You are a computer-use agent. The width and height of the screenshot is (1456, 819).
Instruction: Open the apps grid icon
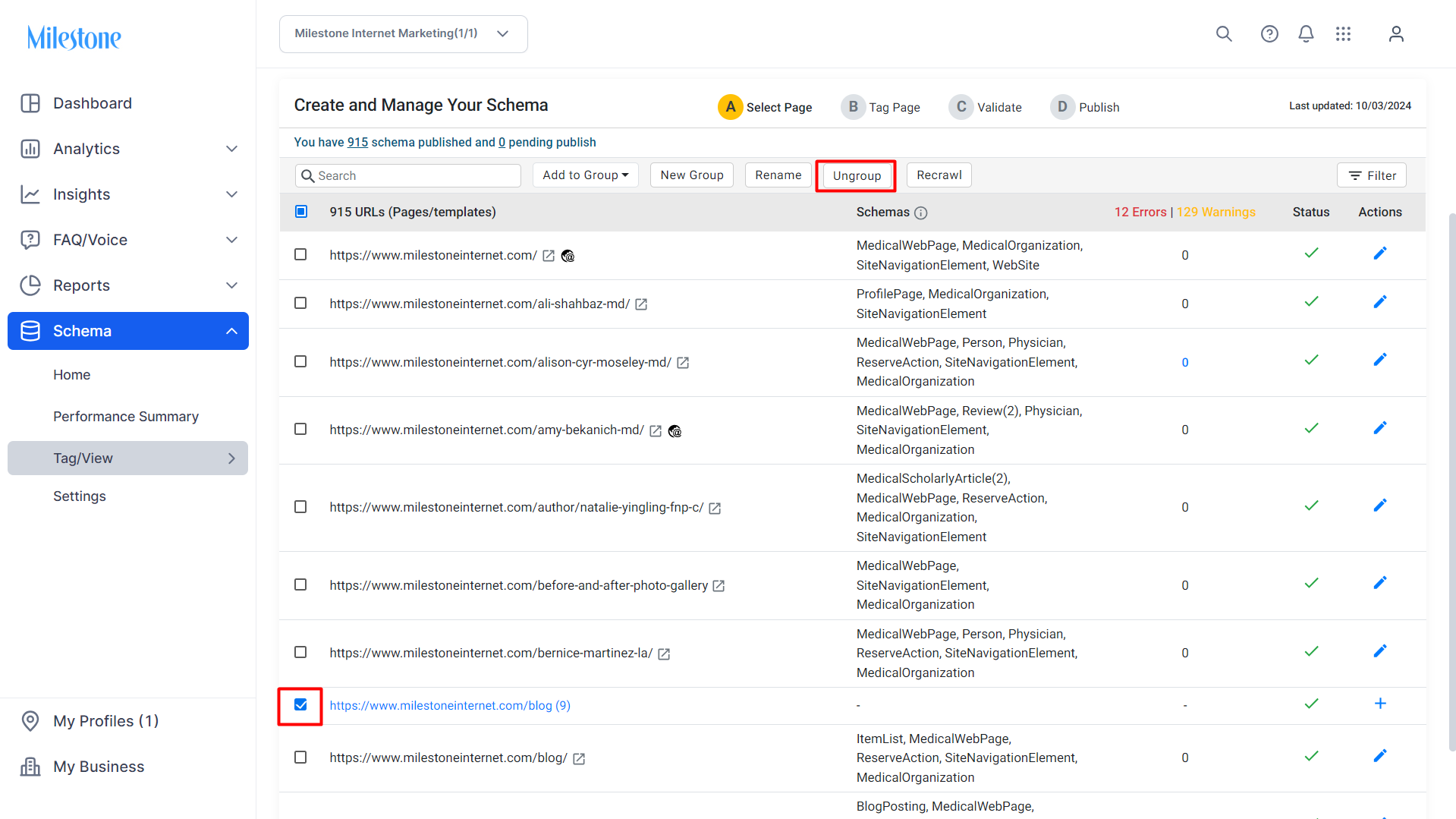1344,34
